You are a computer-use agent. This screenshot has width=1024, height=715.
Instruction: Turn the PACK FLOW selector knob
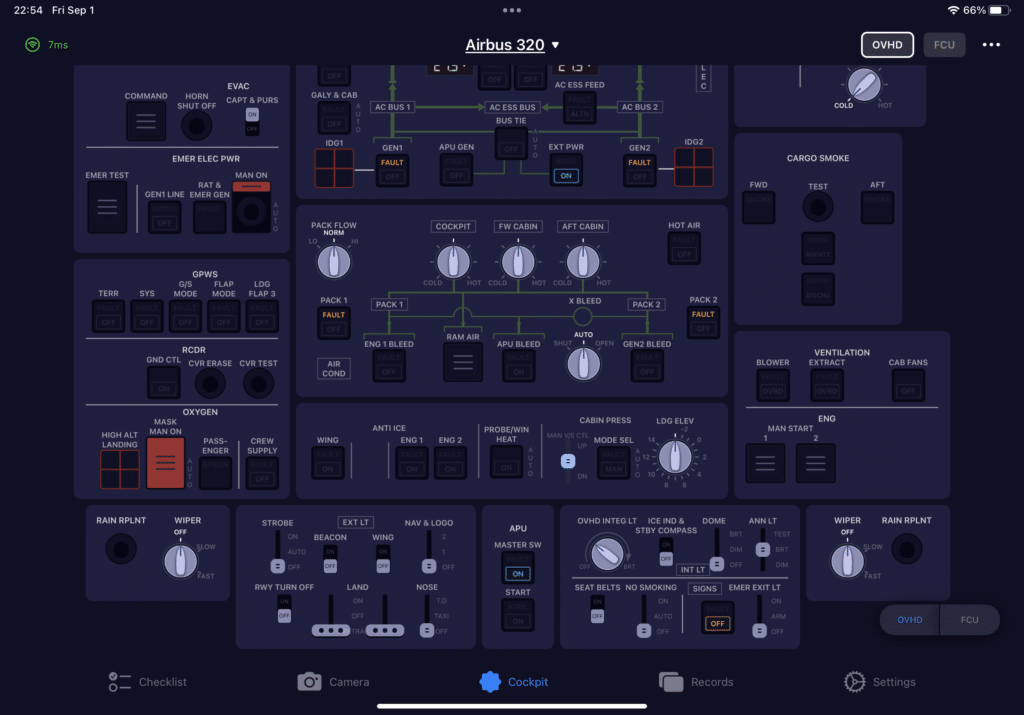click(333, 262)
